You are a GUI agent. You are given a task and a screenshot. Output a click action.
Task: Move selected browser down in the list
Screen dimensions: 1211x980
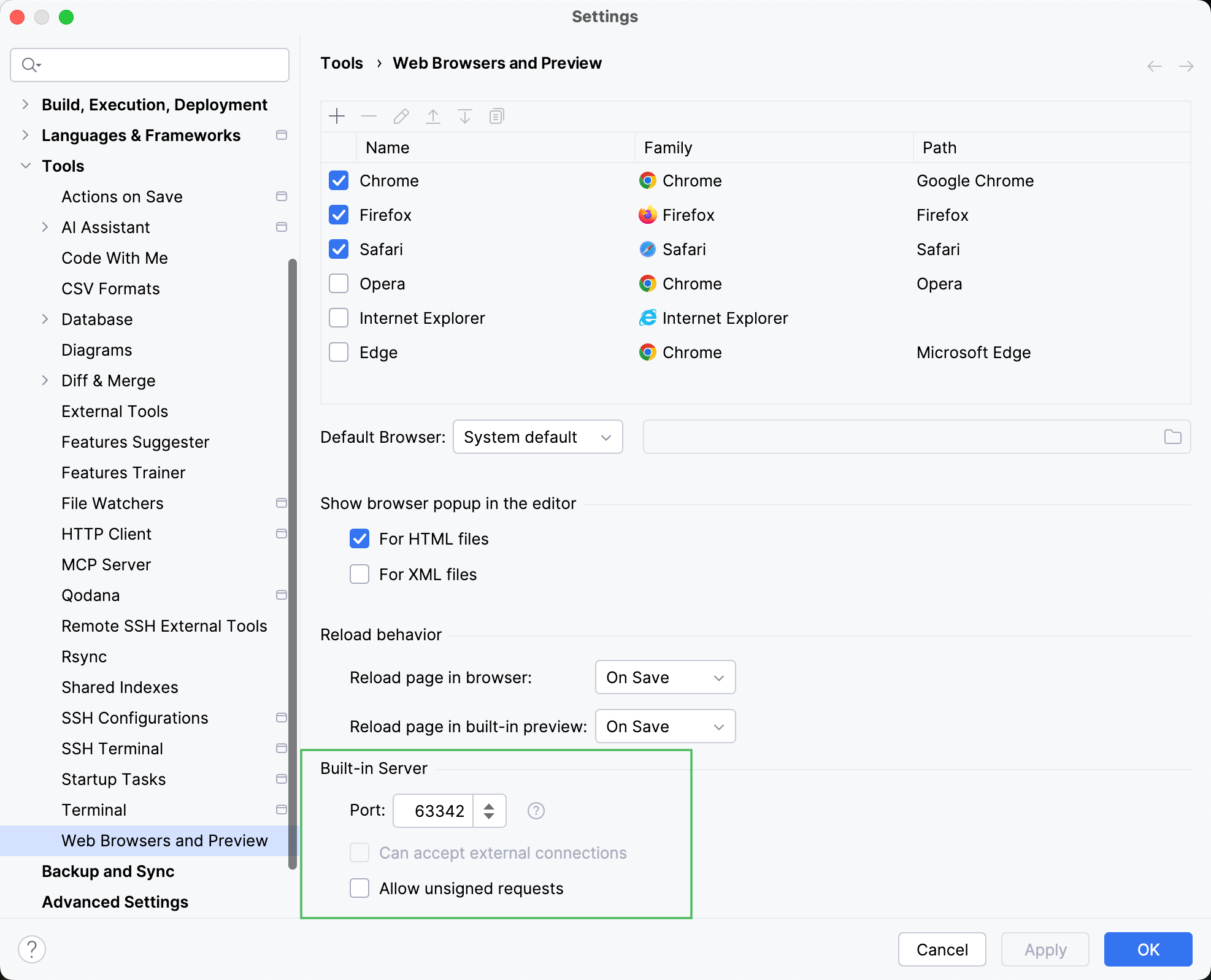(464, 116)
